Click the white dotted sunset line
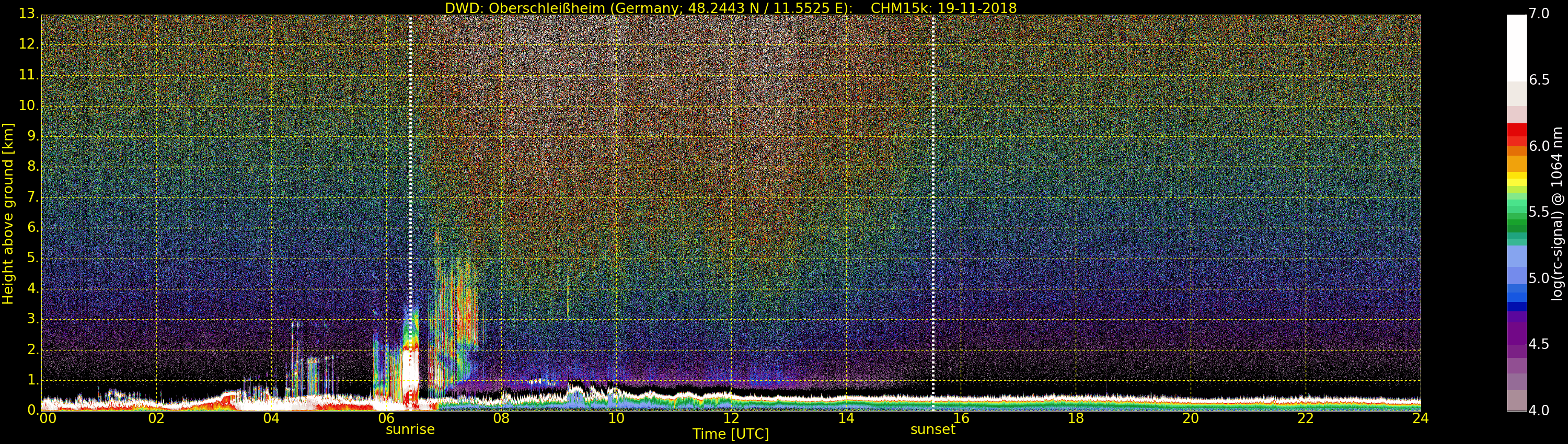Image resolution: width=1568 pixels, height=444 pixels. [x=933, y=182]
